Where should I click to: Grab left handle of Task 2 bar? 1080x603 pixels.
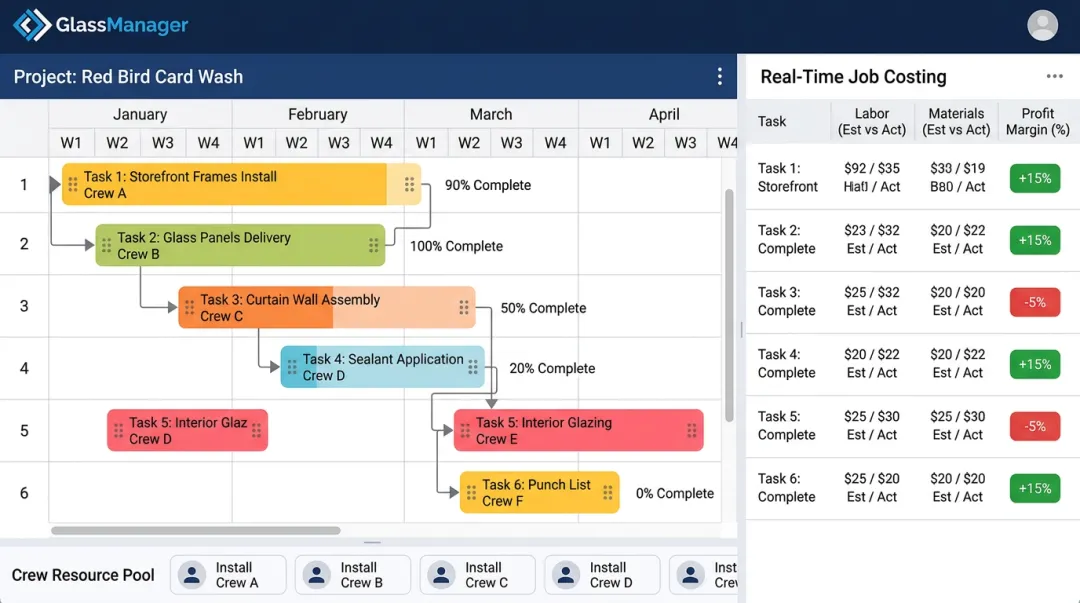tap(106, 245)
